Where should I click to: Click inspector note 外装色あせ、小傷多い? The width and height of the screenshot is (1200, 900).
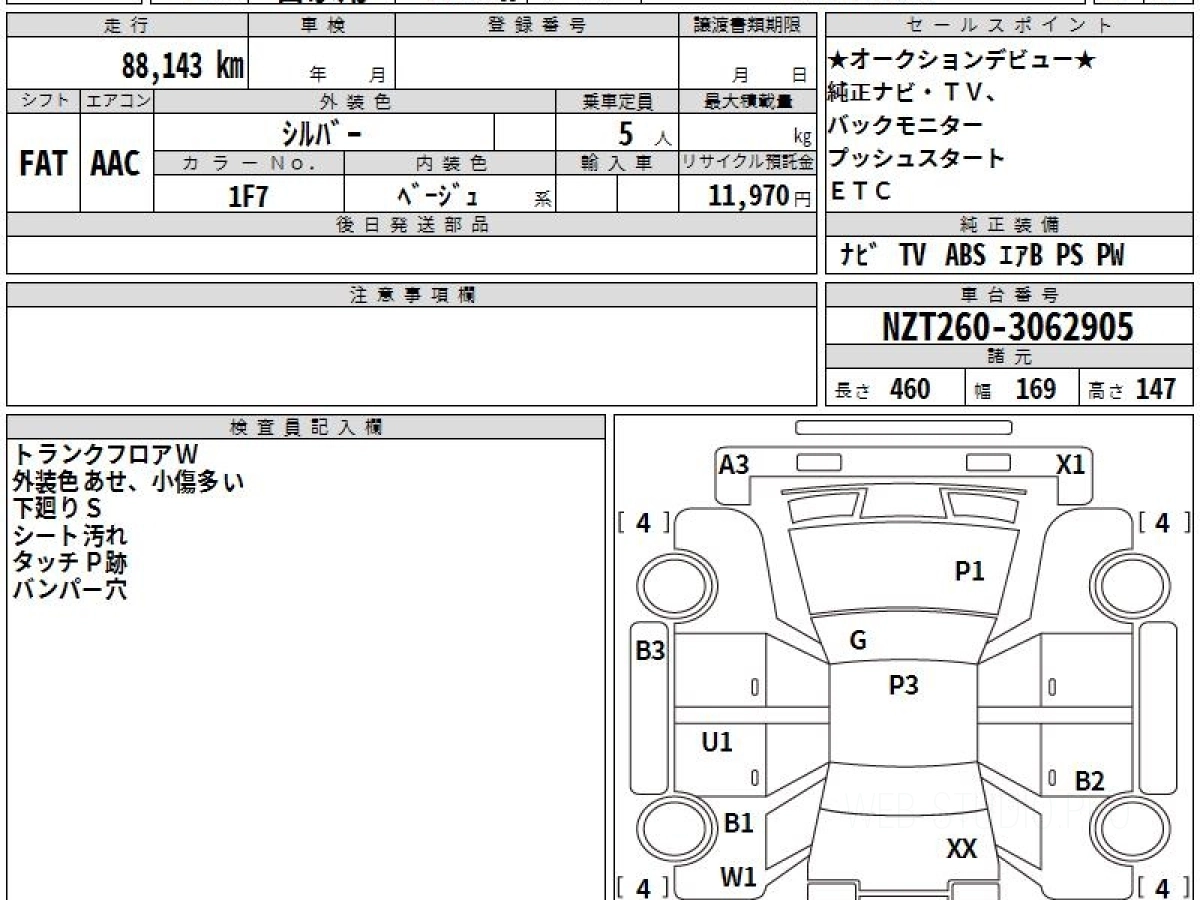coord(129,482)
